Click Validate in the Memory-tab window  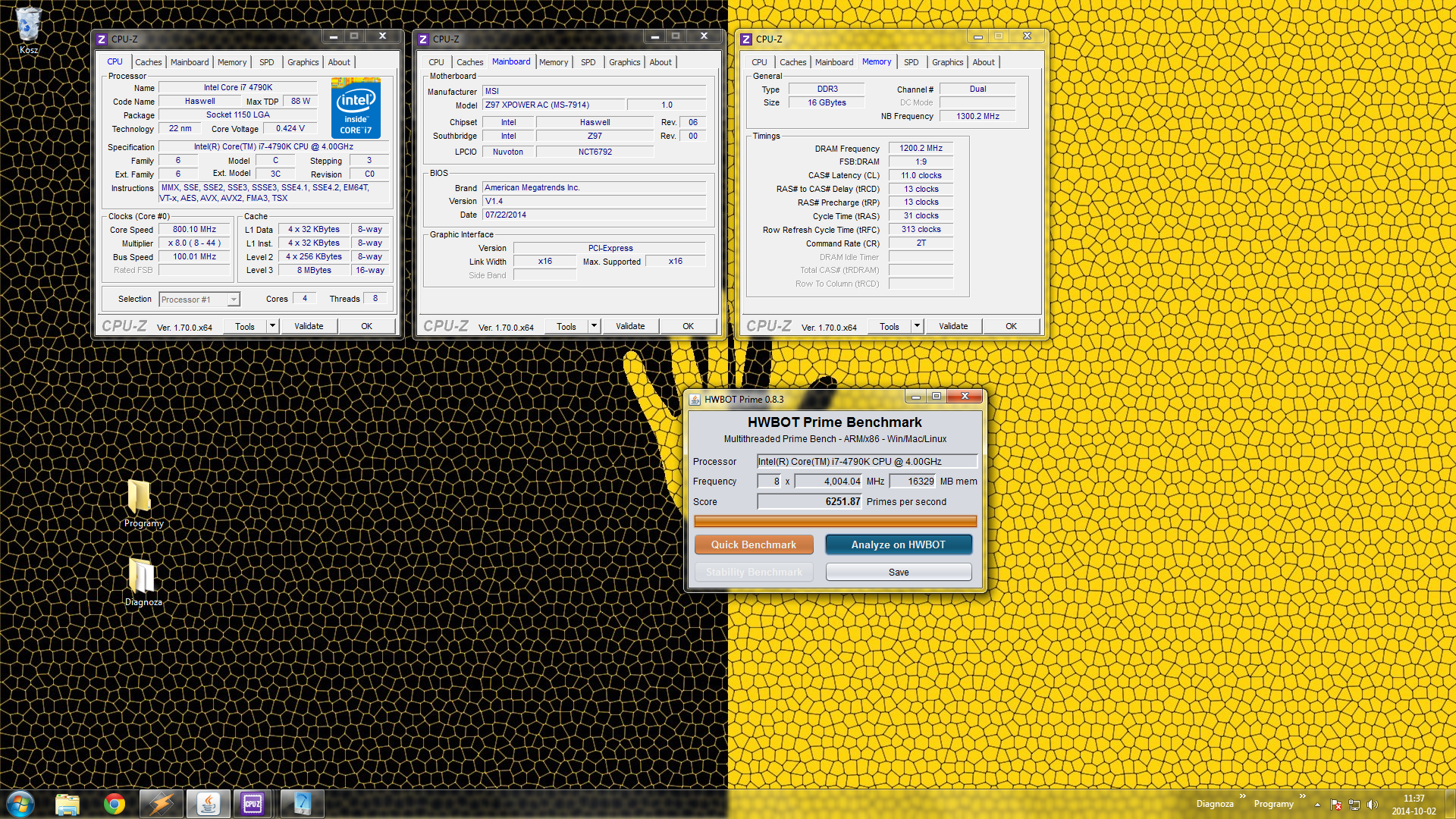tap(953, 326)
